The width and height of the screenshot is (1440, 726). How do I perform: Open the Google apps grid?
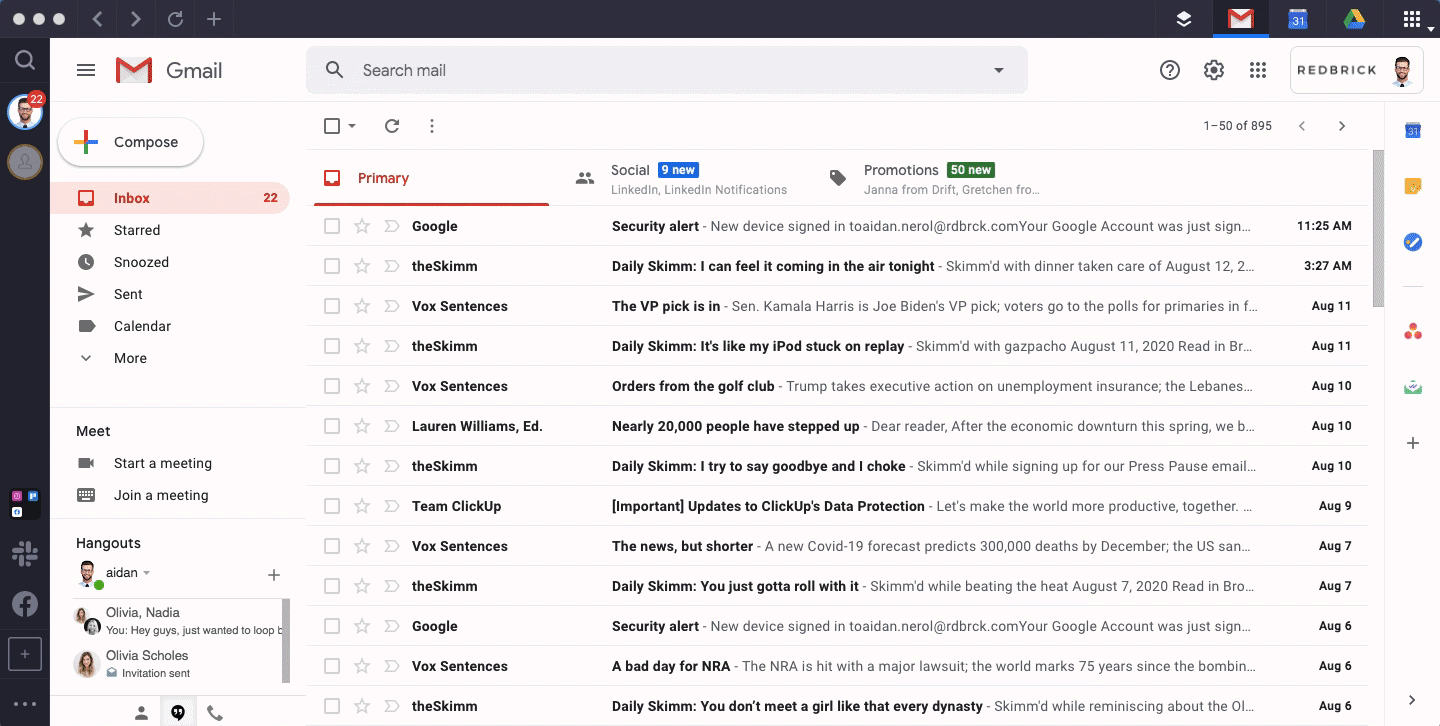click(1258, 70)
